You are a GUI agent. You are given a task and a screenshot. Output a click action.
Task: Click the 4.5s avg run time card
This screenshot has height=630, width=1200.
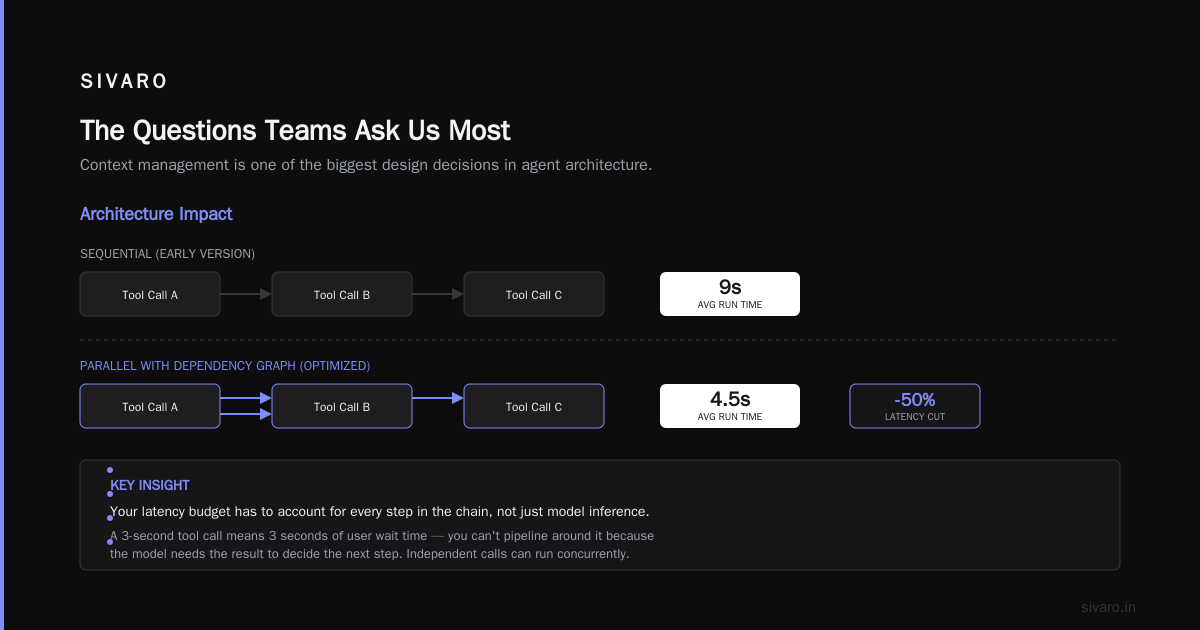click(730, 406)
